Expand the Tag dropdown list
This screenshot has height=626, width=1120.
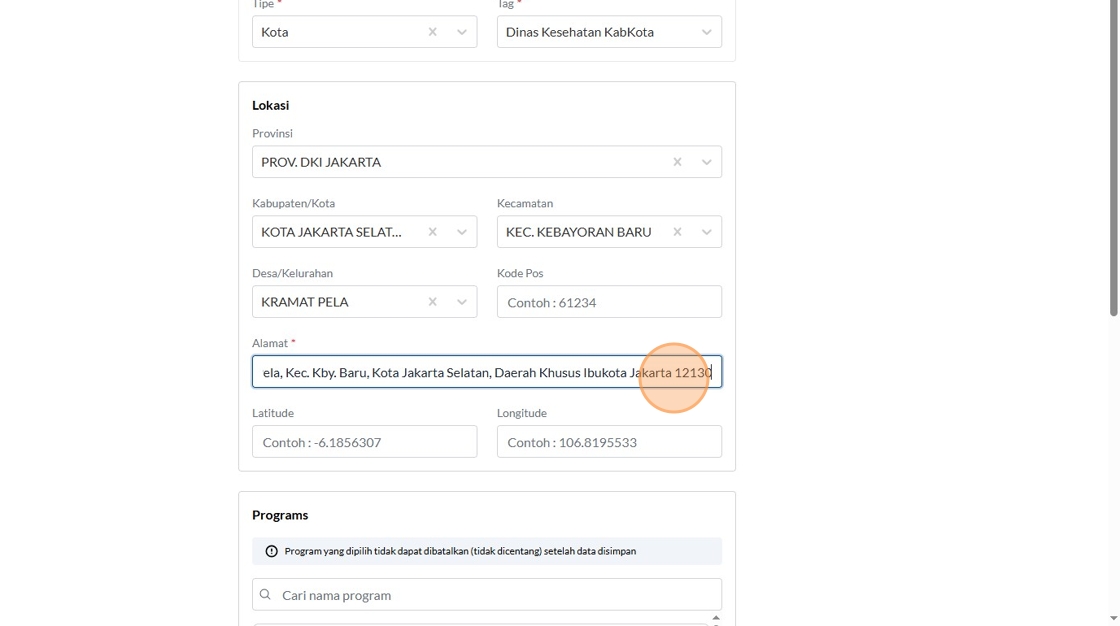(706, 32)
